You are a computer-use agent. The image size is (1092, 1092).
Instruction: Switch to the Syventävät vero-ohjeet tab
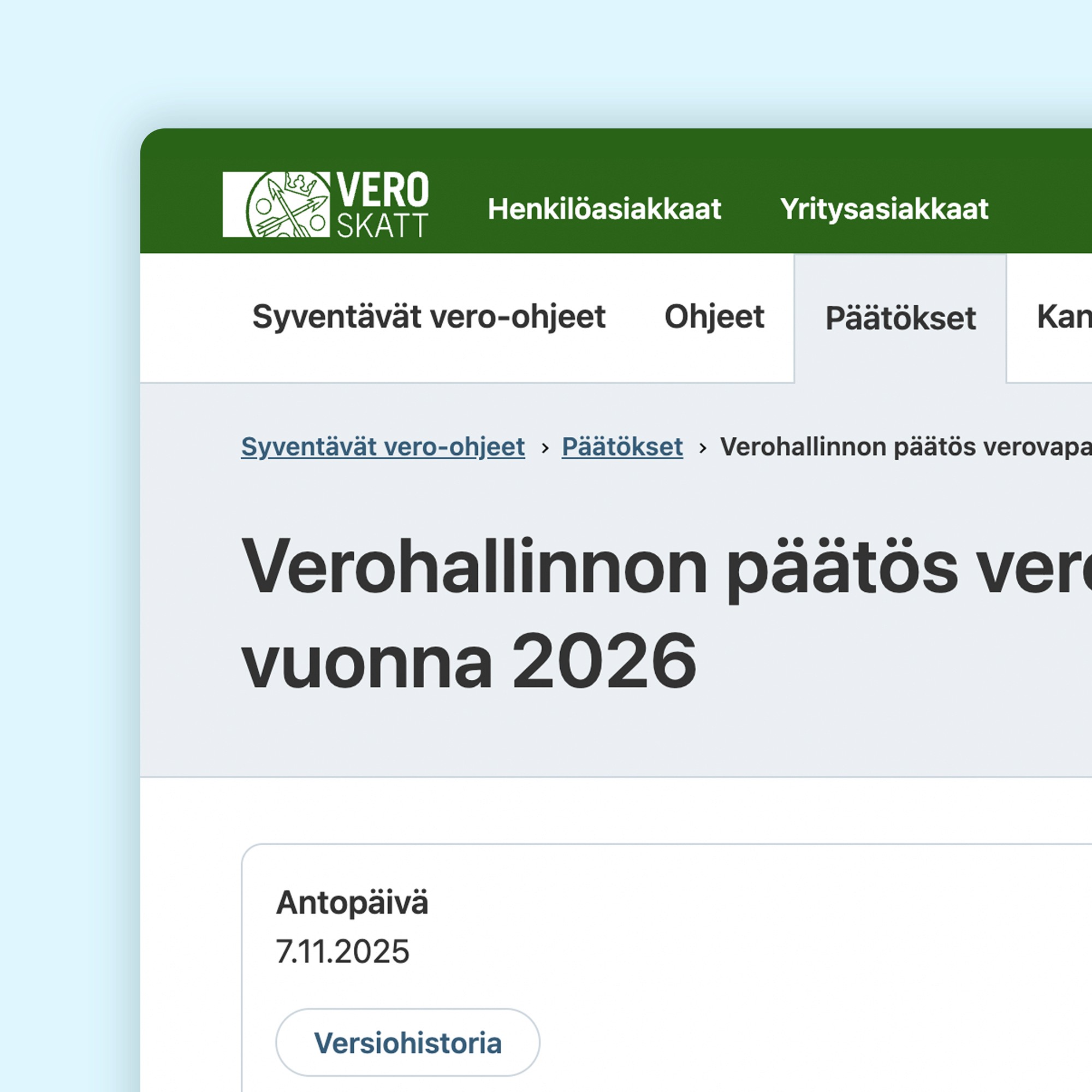[x=429, y=317]
